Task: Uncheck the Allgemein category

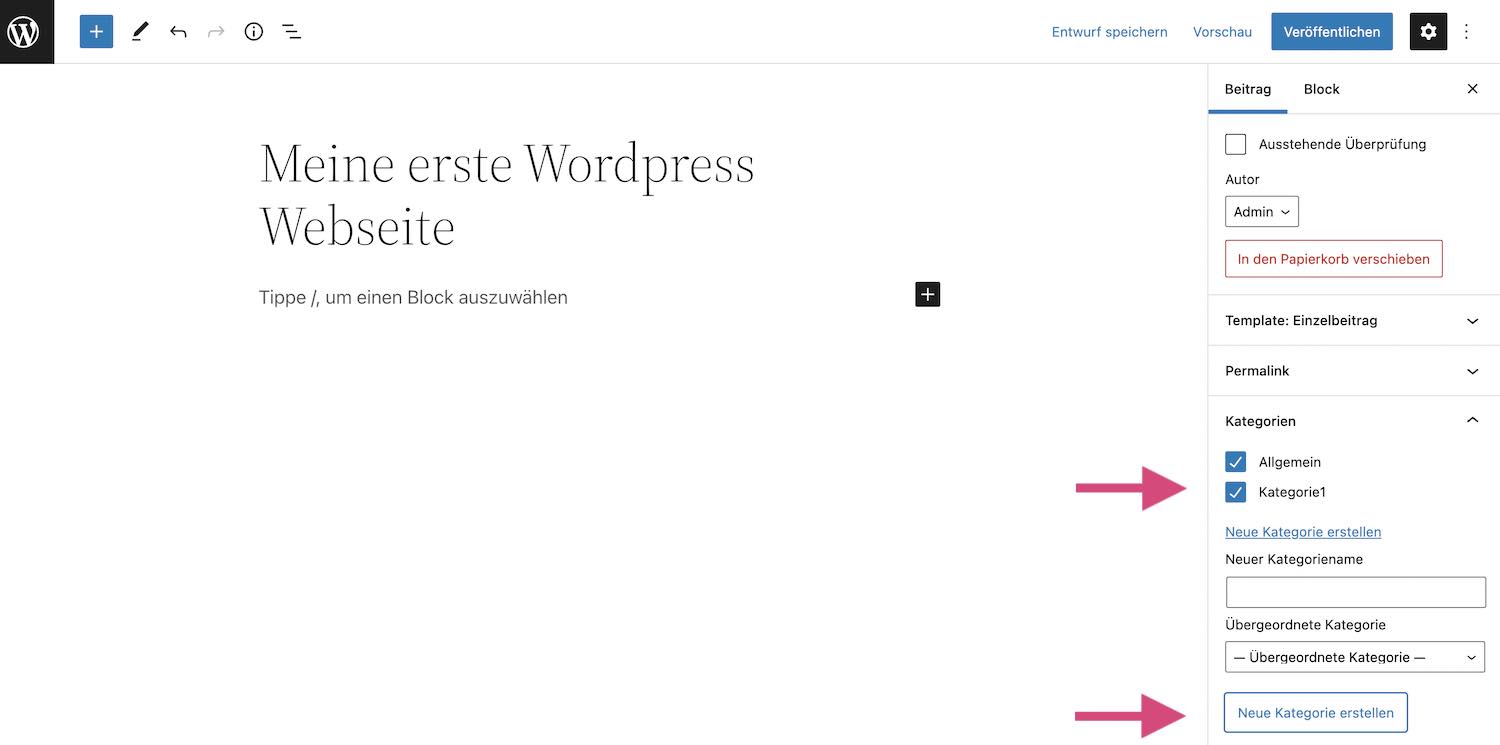Action: click(x=1236, y=462)
